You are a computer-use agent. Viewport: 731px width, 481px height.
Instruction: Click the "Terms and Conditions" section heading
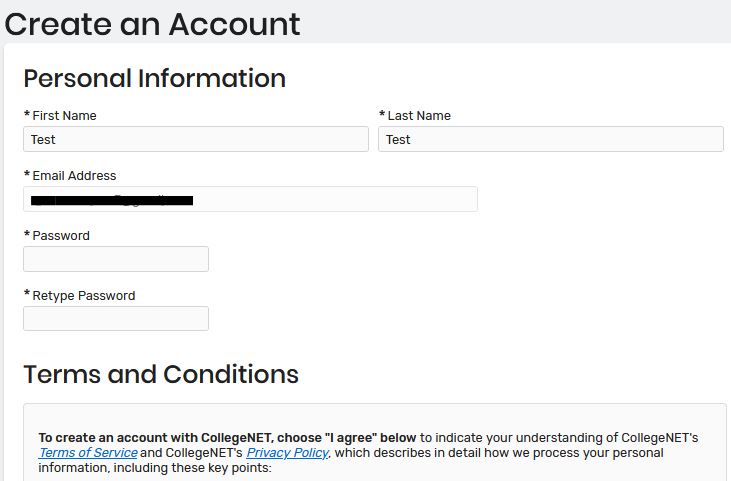tap(161, 374)
